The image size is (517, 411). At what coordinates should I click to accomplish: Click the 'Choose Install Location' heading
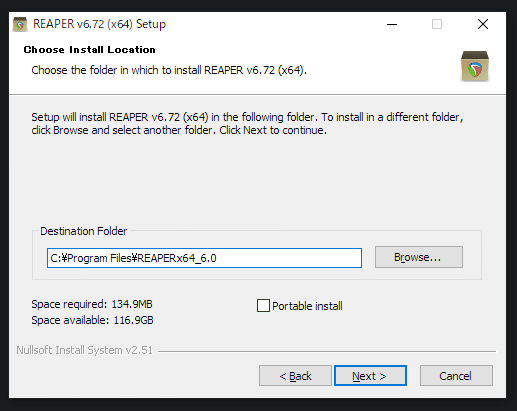tap(89, 50)
